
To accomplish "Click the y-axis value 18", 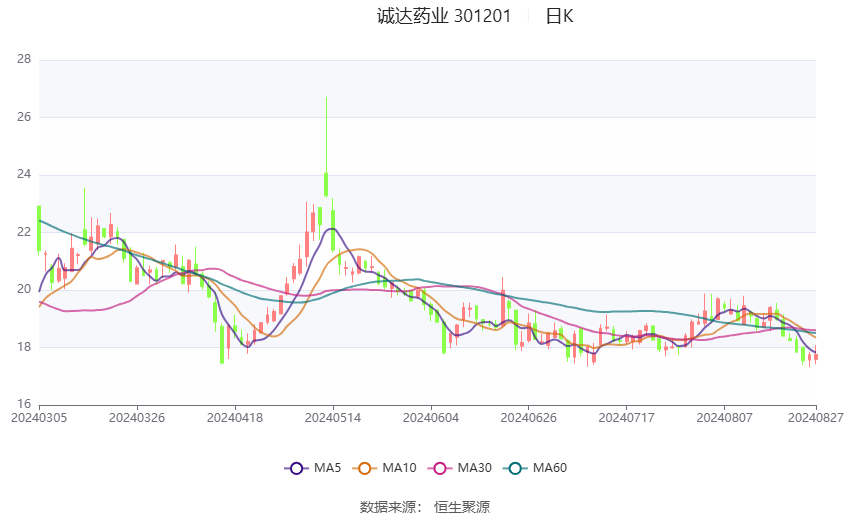I will click(x=24, y=347).
